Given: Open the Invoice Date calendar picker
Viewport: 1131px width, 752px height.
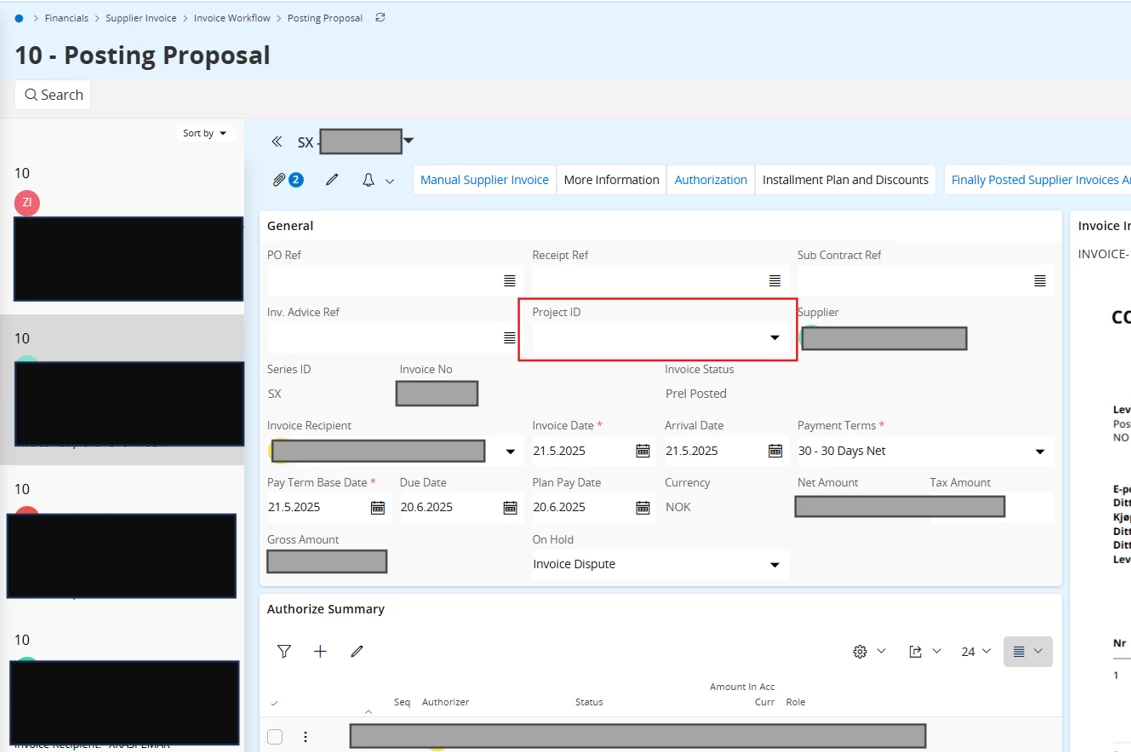Looking at the screenshot, I should (x=643, y=451).
